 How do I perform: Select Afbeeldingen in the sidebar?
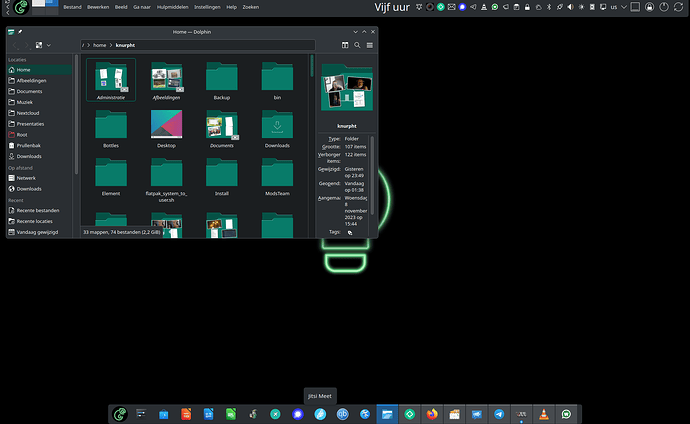(x=39, y=80)
